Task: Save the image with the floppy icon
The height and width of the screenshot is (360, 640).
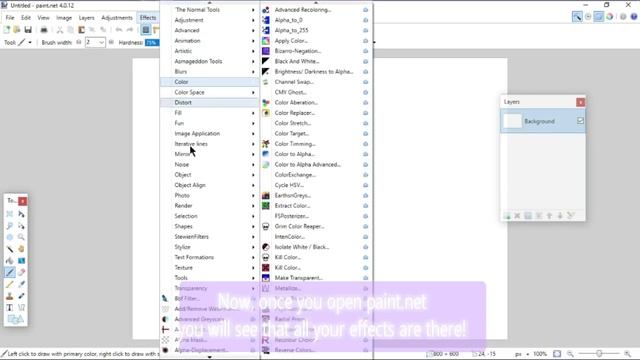Action: tap(28, 30)
